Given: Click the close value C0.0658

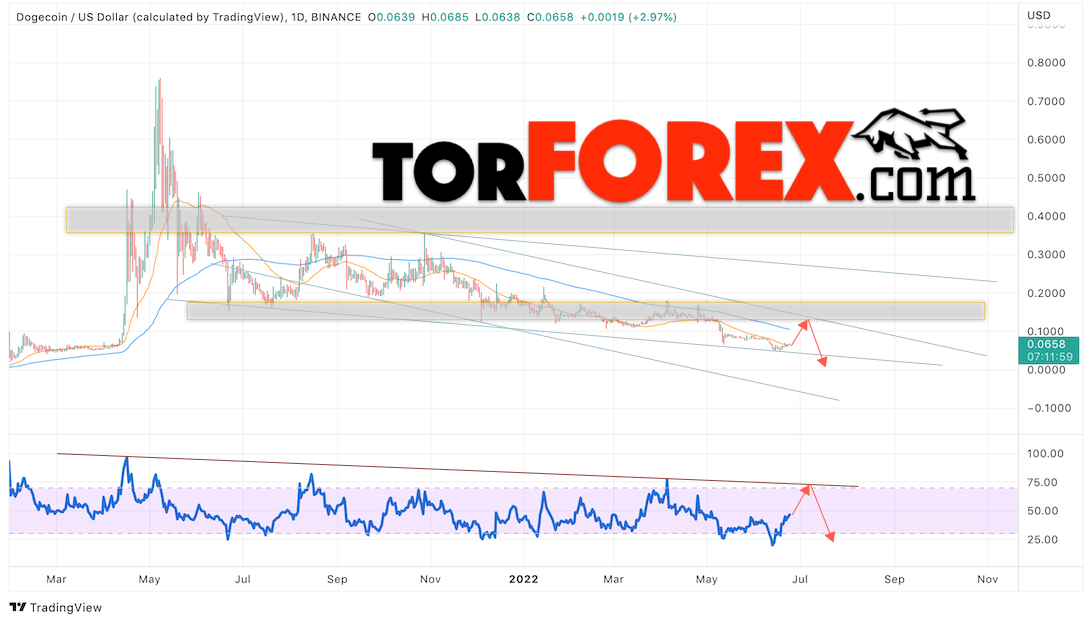Looking at the screenshot, I should 549,17.
